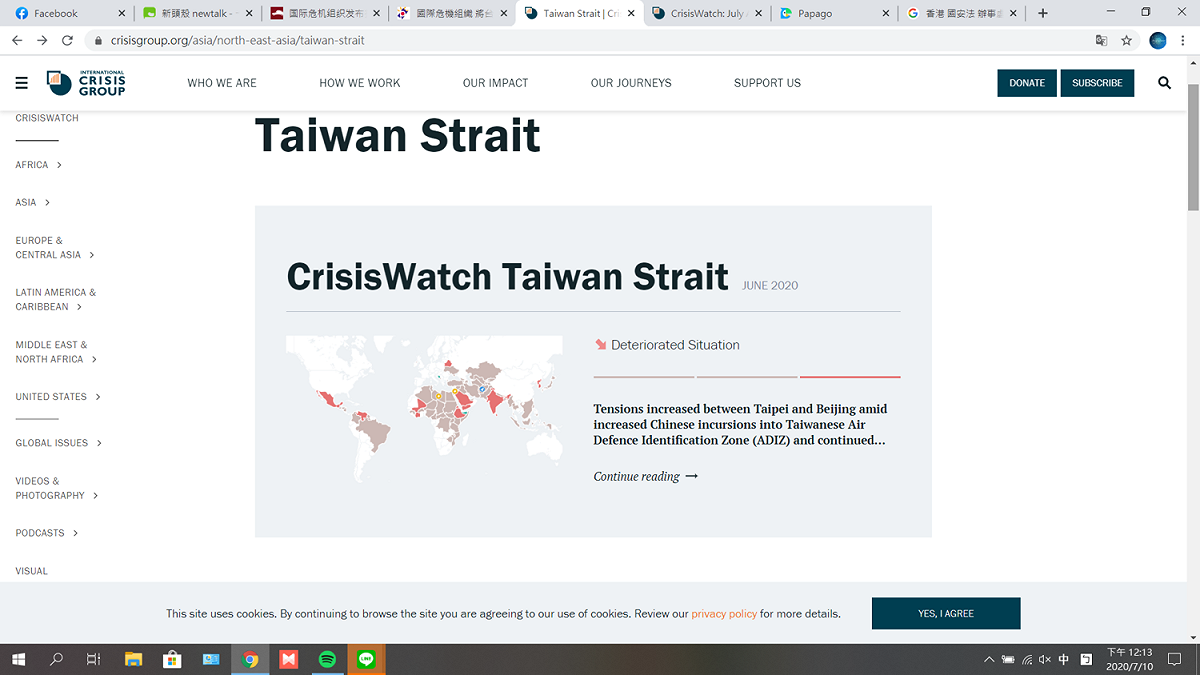Viewport: 1200px width, 675px height.
Task: Click the International Crisis Group logo
Action: click(x=86, y=83)
